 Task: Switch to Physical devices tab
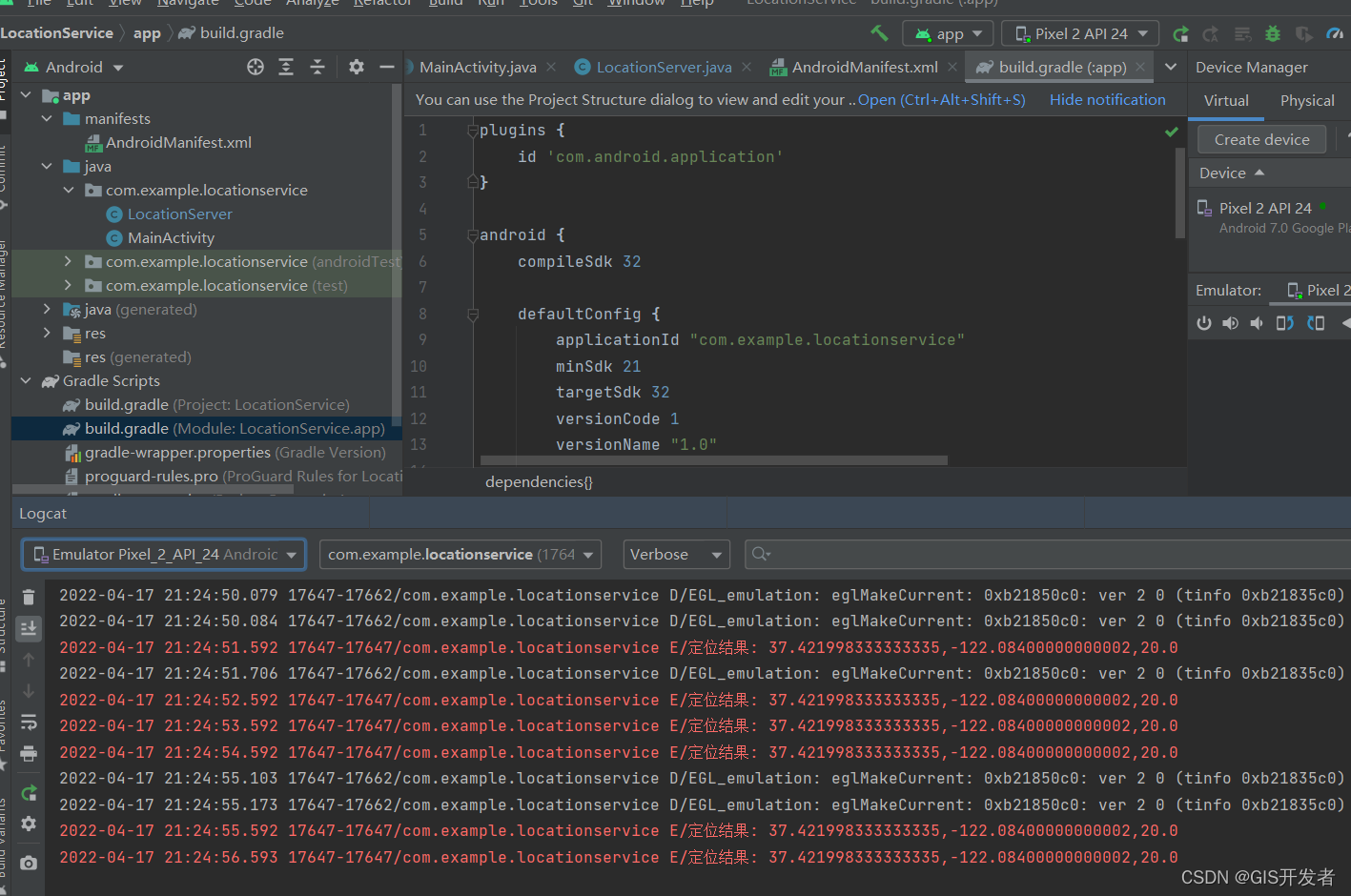coord(1307,100)
